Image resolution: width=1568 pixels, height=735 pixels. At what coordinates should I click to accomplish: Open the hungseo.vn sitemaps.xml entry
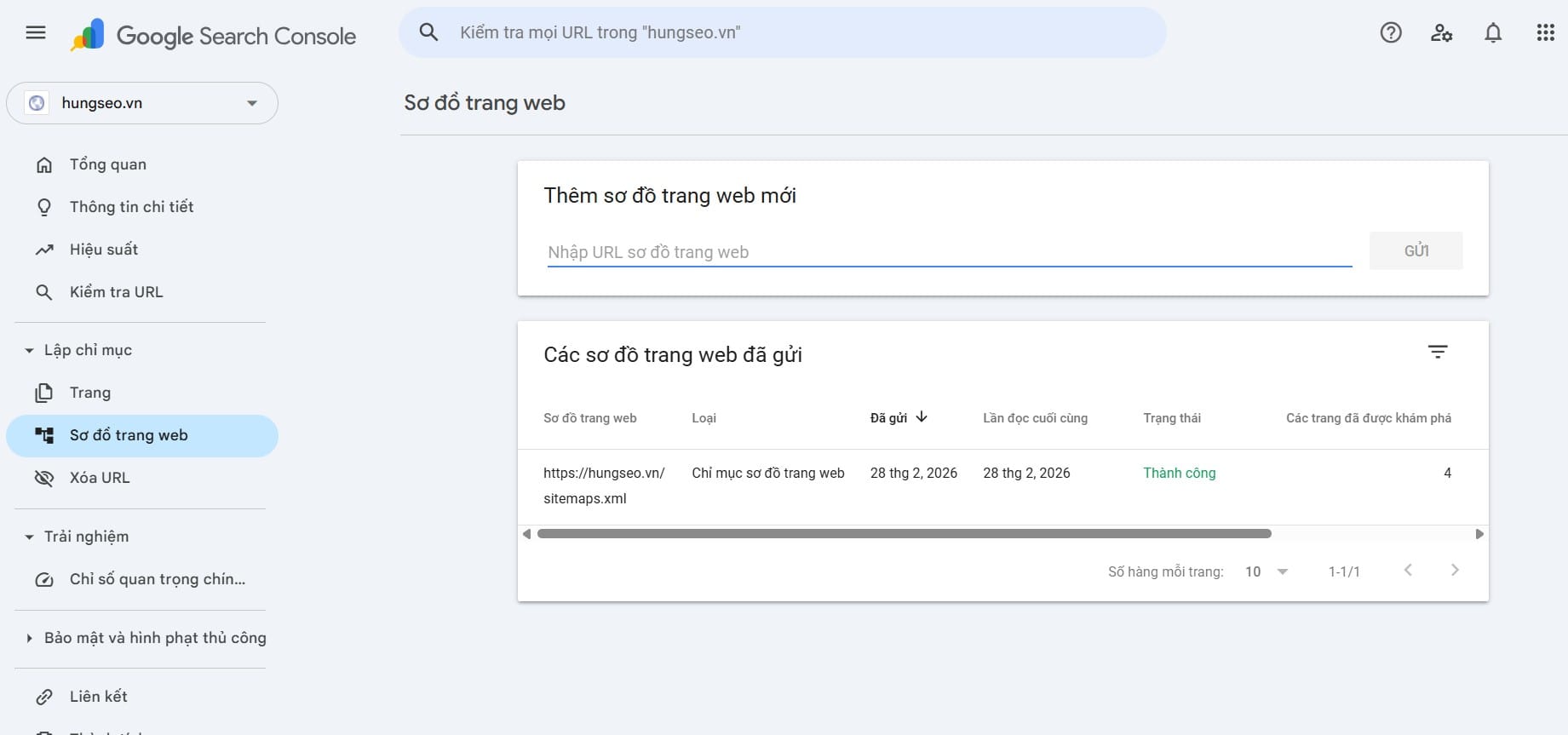click(x=603, y=485)
